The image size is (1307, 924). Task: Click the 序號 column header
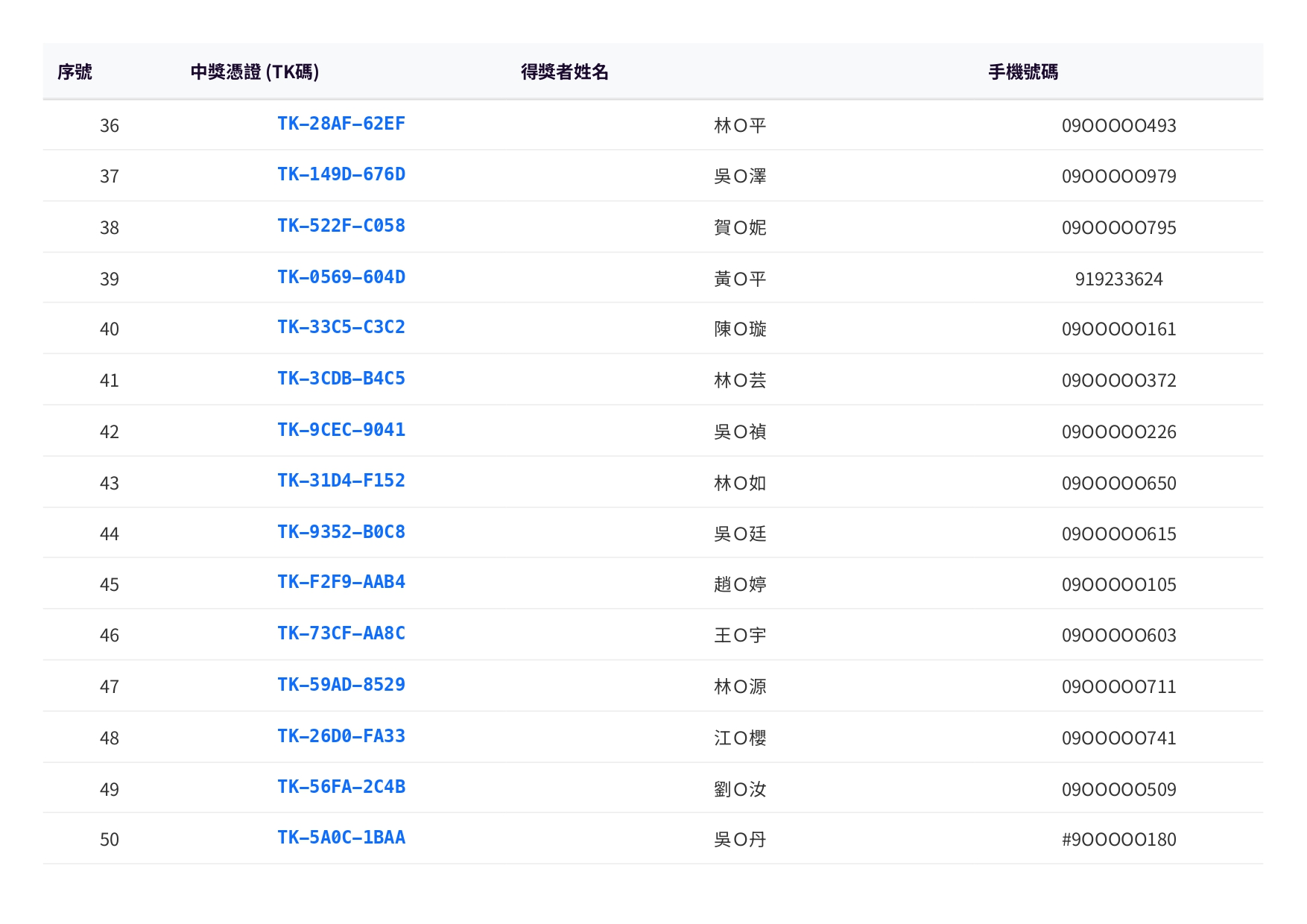coord(75,72)
